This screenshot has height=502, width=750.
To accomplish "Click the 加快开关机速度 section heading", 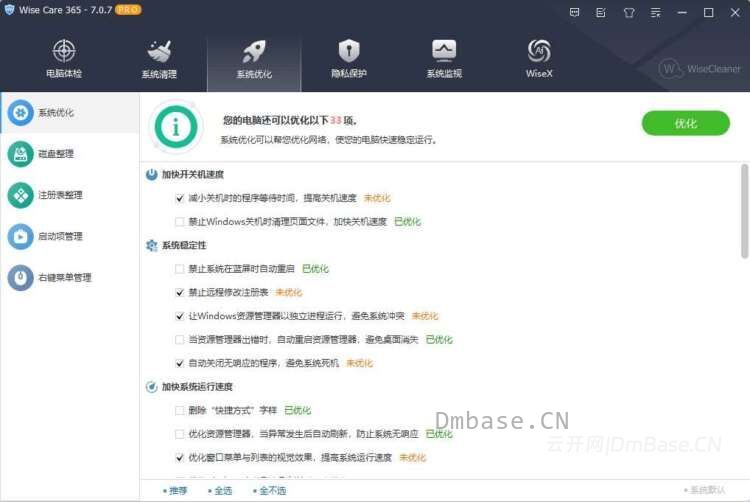I will (x=193, y=175).
